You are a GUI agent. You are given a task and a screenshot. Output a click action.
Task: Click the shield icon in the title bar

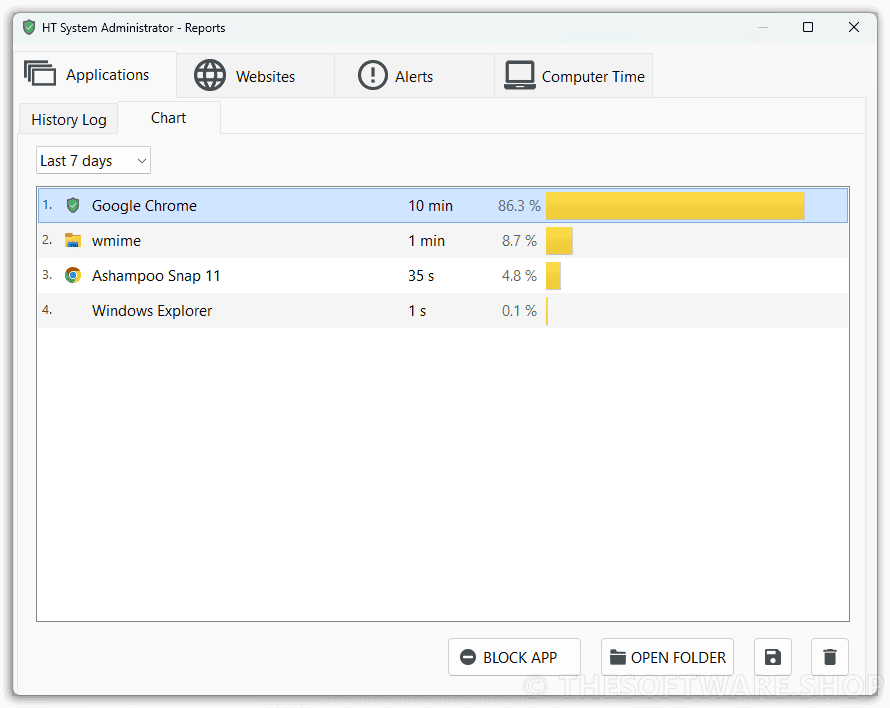tap(29, 27)
